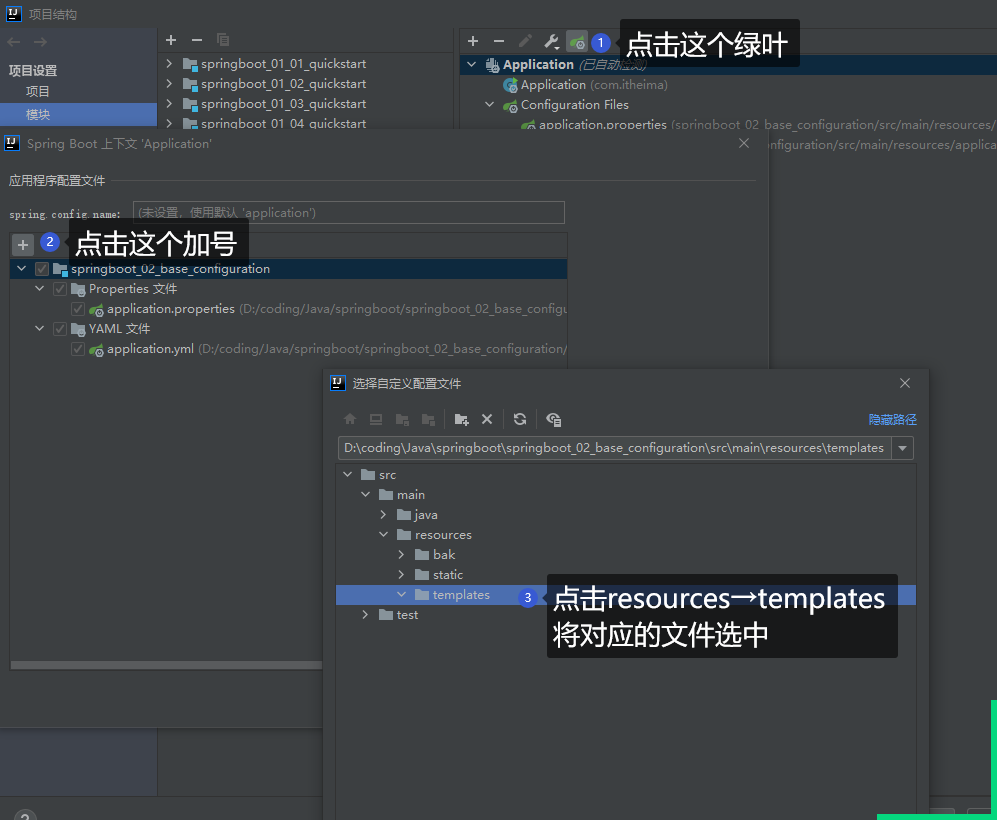Click the pencil edit icon in facet toolbar
Viewport: 997px width, 820px height.
click(525, 42)
